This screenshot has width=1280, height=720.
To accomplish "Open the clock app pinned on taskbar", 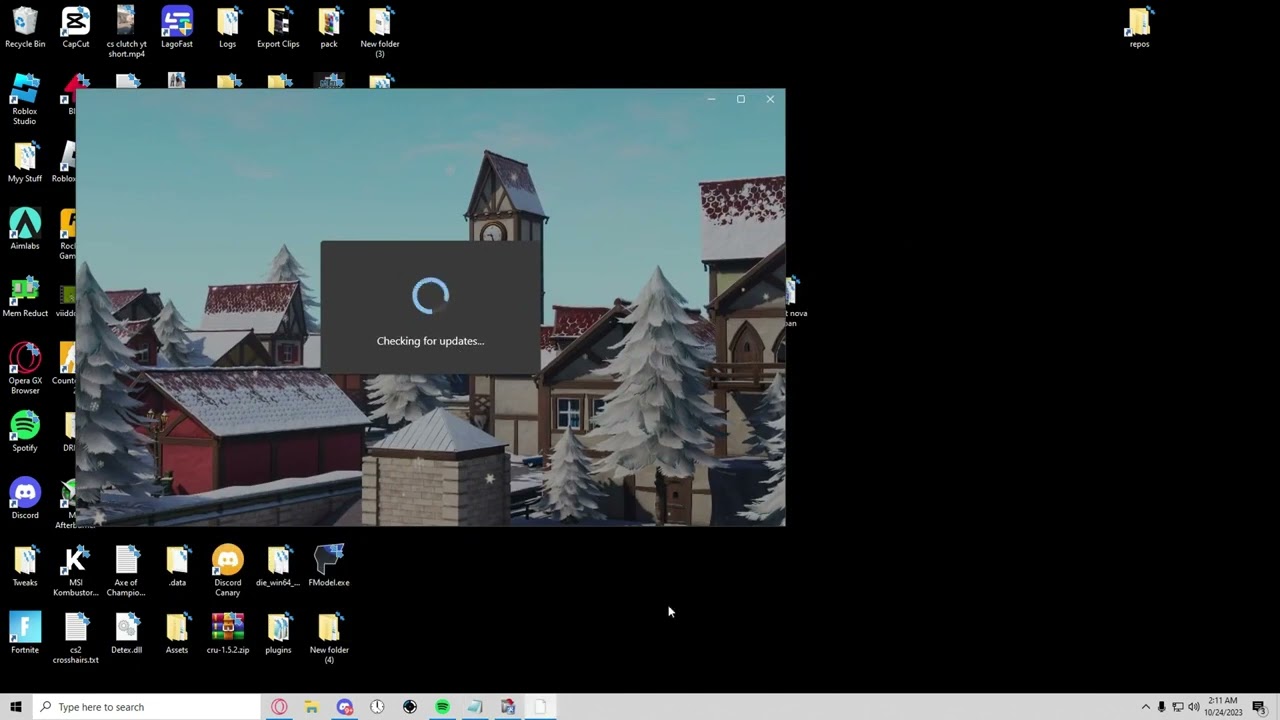I will pos(377,707).
